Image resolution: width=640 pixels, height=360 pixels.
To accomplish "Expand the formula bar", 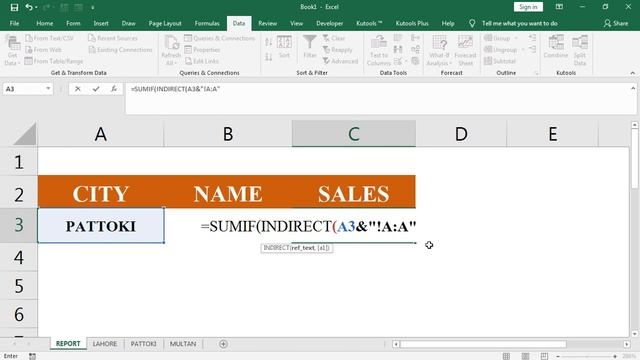I will [x=633, y=88].
